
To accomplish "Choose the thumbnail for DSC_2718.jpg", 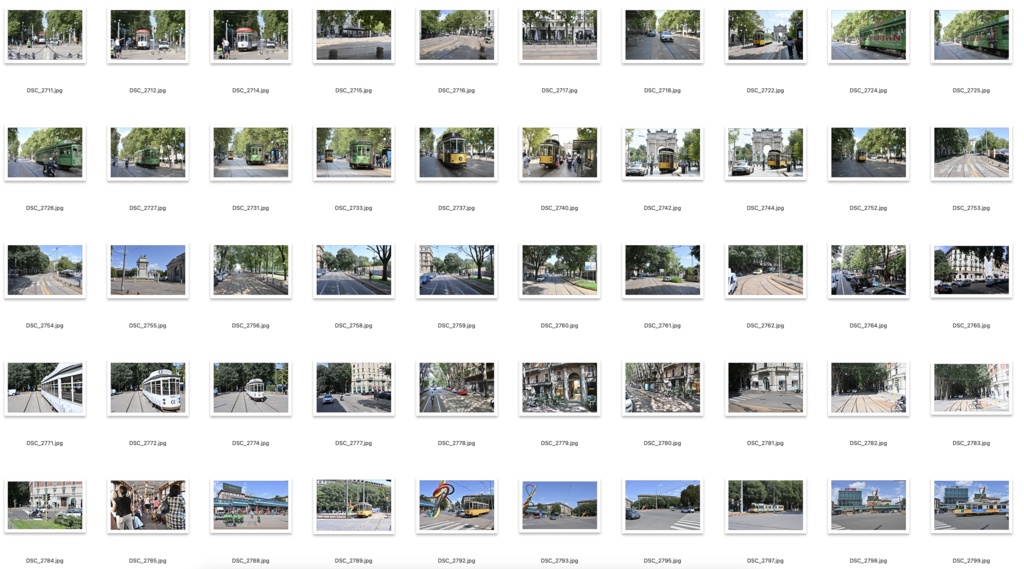I will click(662, 35).
